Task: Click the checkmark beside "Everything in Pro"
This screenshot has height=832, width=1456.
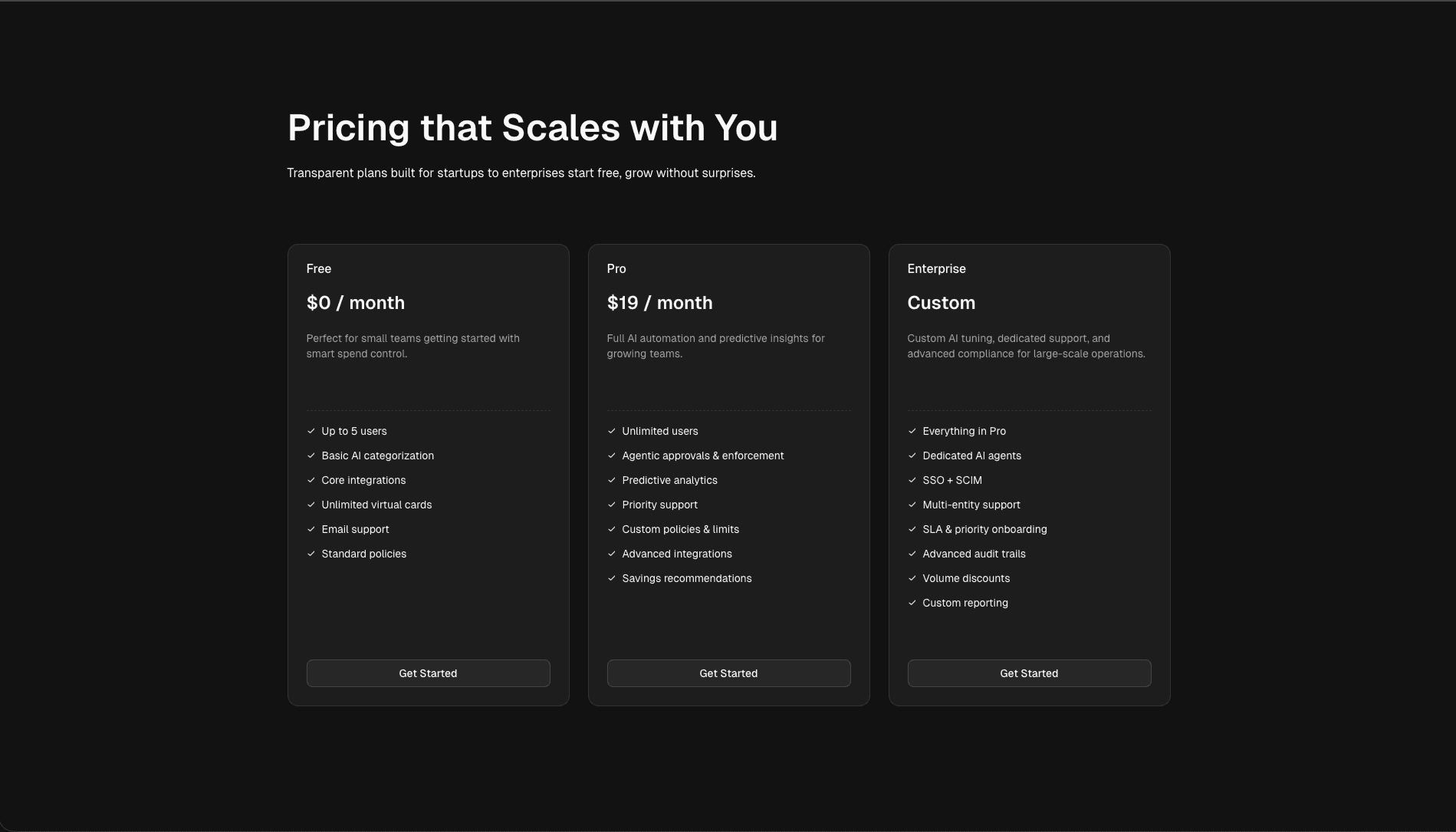Action: click(x=912, y=431)
